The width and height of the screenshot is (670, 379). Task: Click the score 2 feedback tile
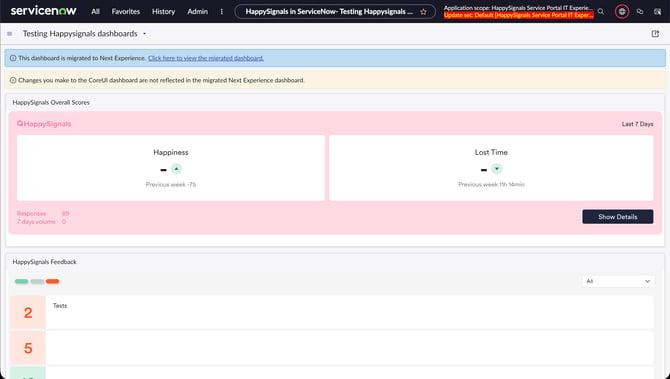click(x=28, y=312)
